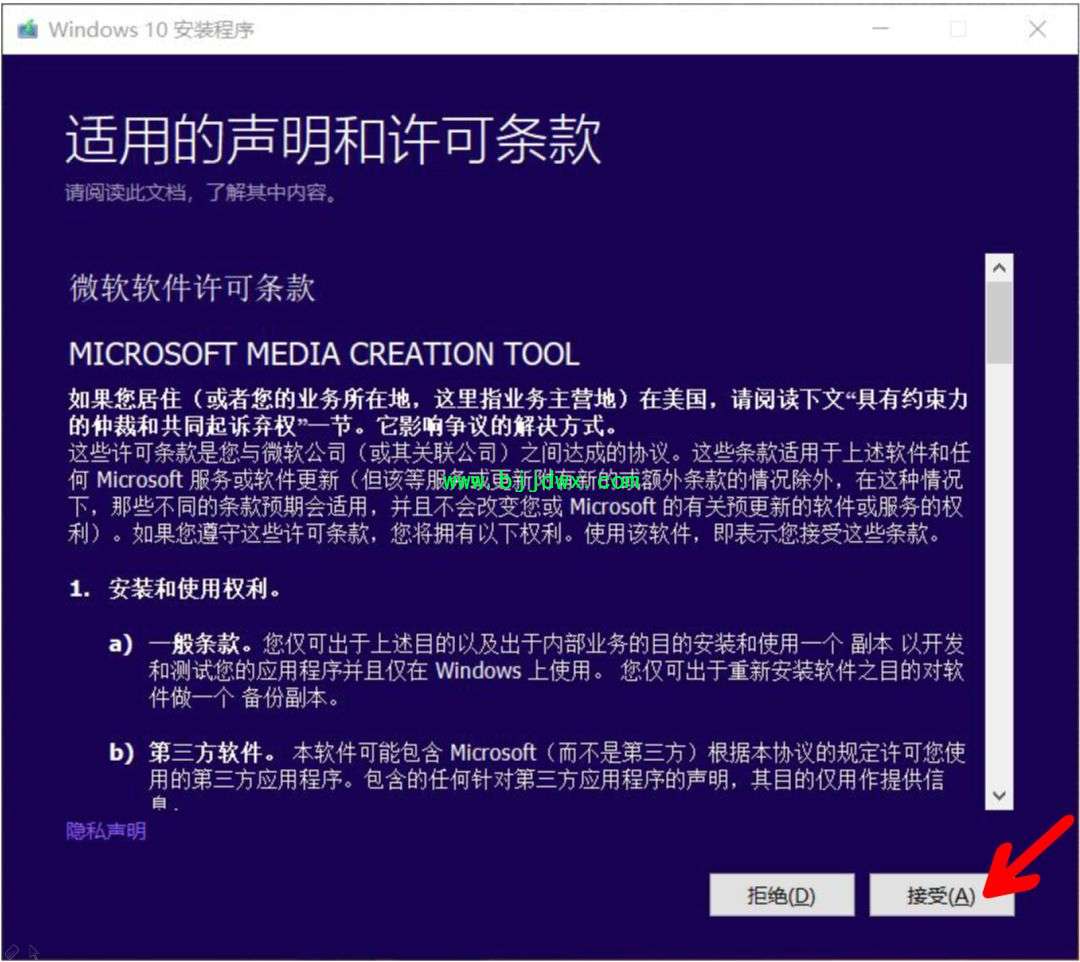1080x962 pixels.
Task: Click clause a) 一般条款
Action: tap(536, 671)
